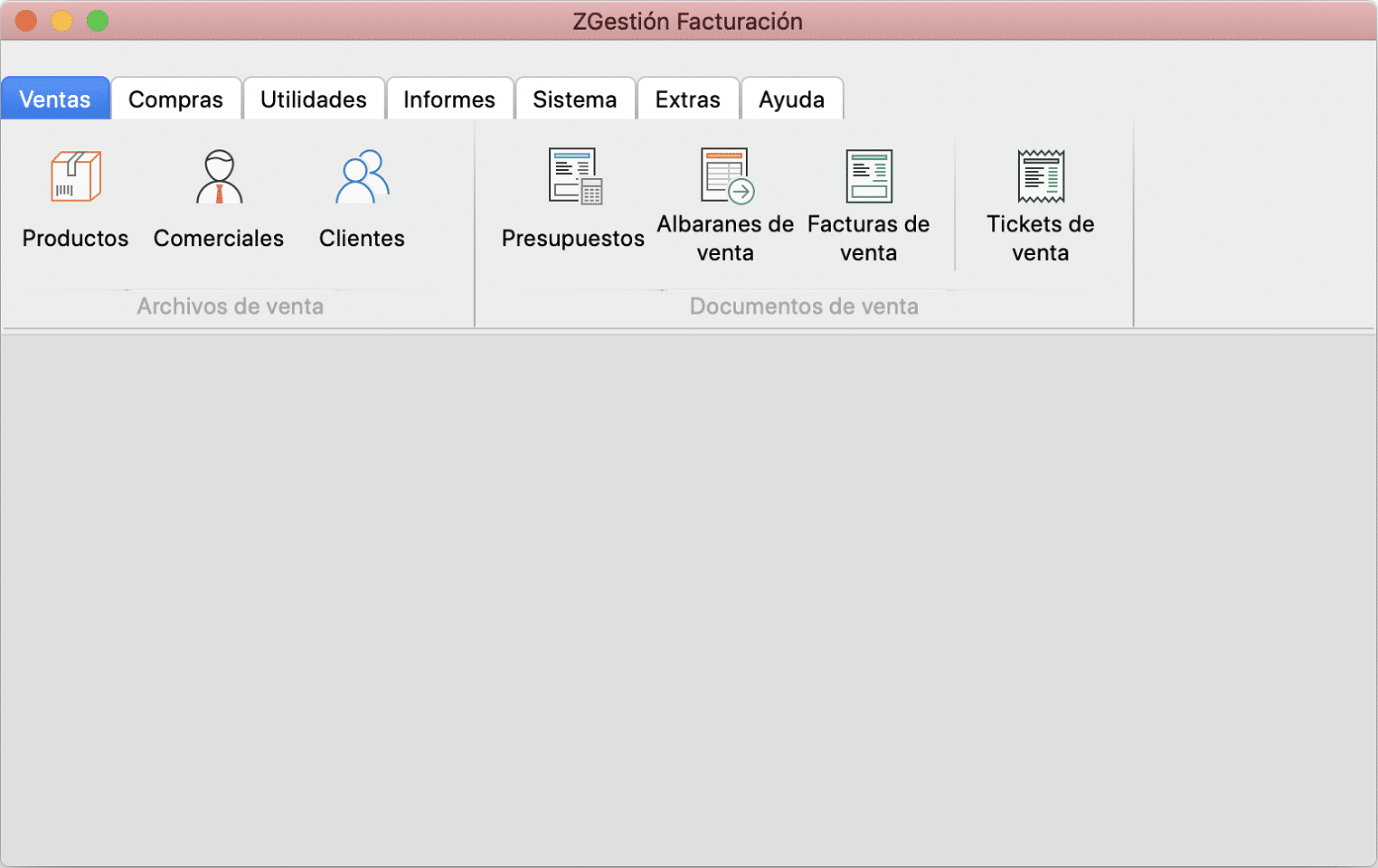Open Albaranes de venta icon
Viewport: 1378px width, 868px height.
(x=726, y=176)
